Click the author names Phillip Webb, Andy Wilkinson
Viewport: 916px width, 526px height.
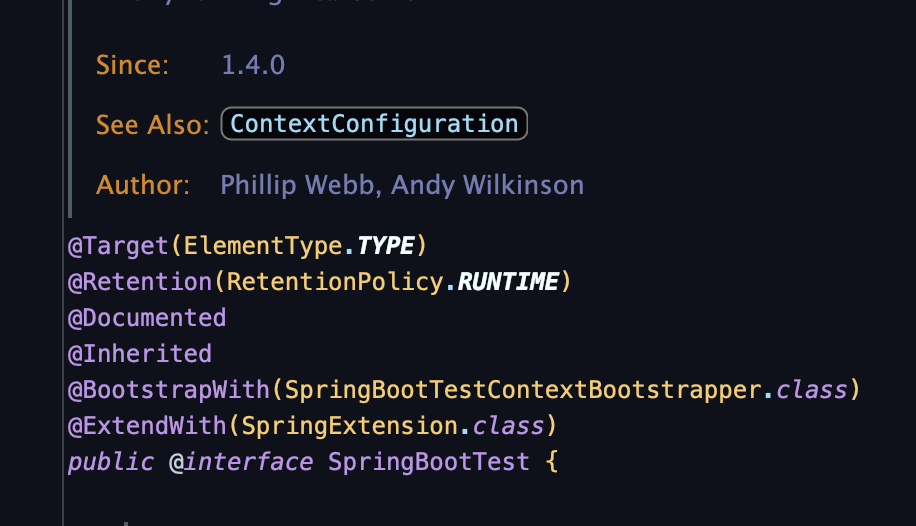(x=402, y=185)
